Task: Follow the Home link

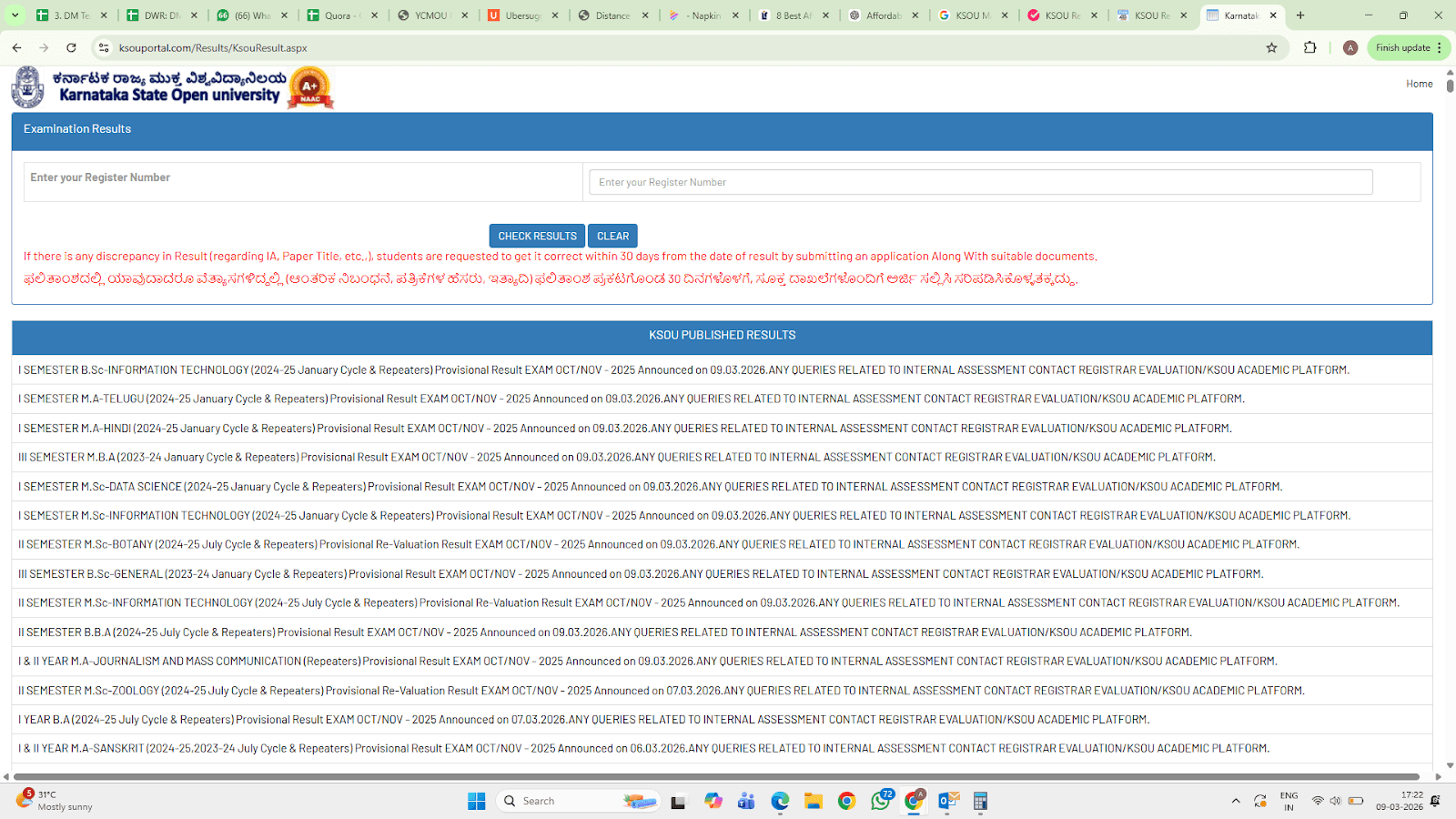Action: pyautogui.click(x=1419, y=84)
